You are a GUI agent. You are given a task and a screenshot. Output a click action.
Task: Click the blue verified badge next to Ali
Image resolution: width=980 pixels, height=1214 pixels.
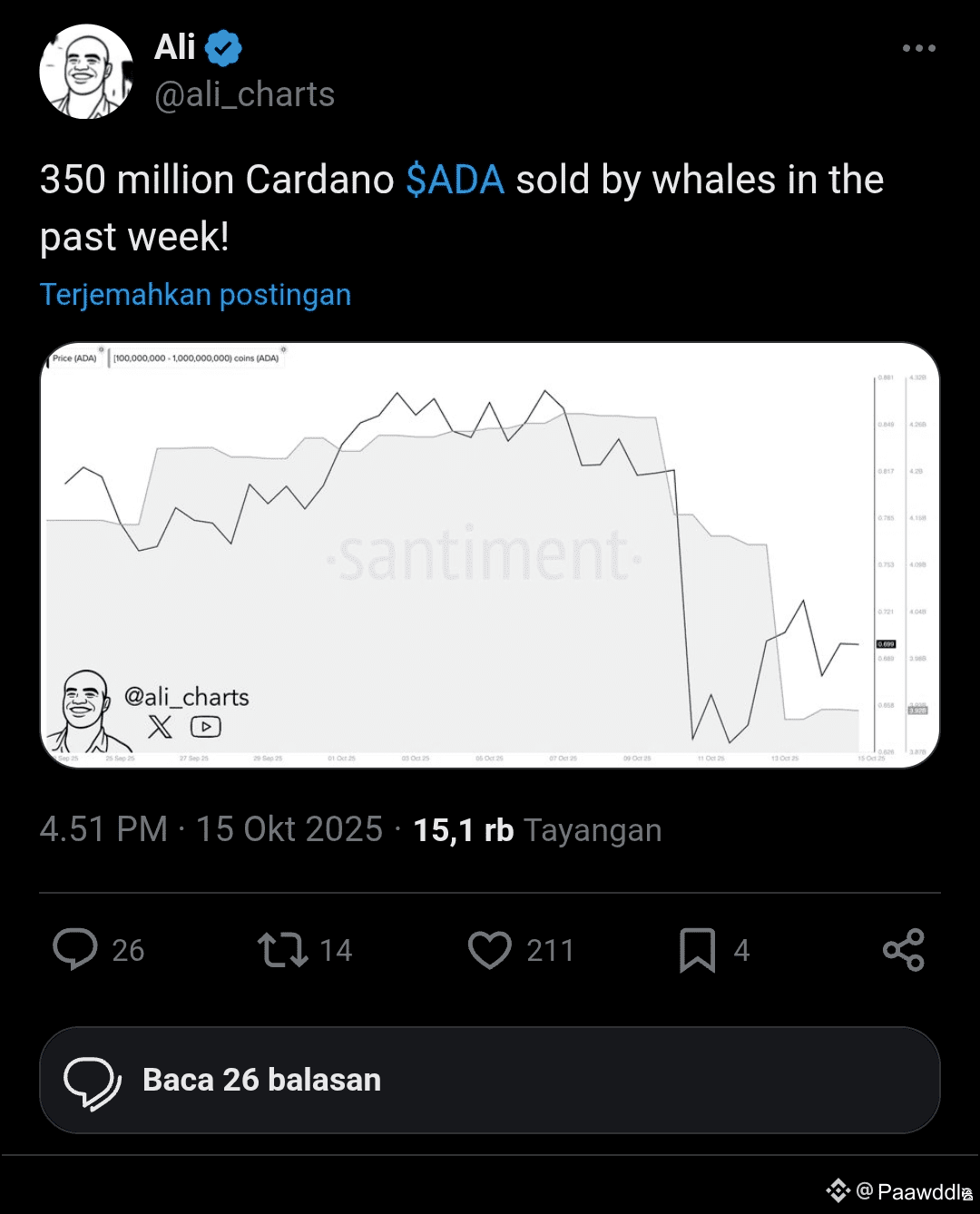click(x=223, y=48)
